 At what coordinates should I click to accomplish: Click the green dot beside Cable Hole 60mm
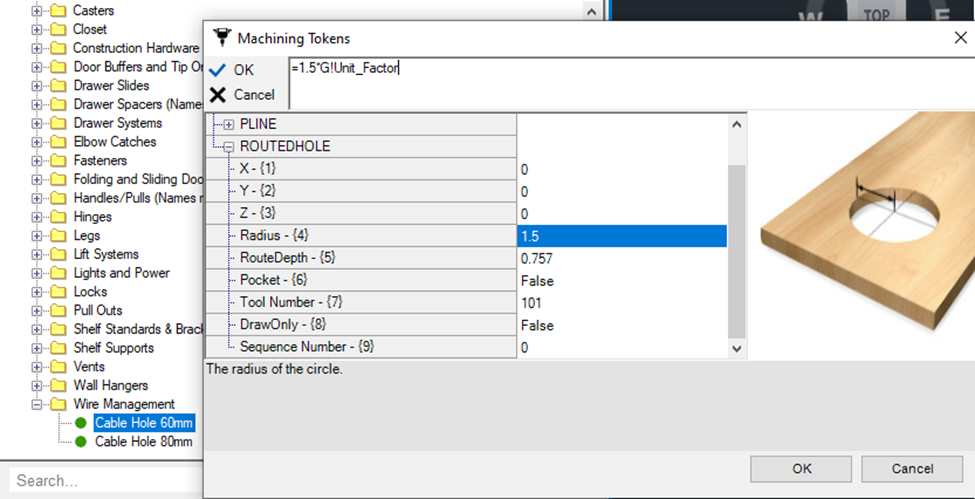pos(81,423)
